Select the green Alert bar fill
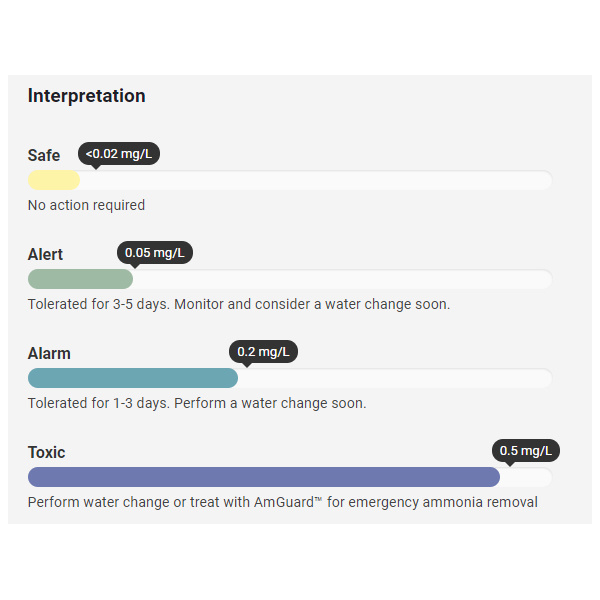600x600 pixels. click(80, 279)
